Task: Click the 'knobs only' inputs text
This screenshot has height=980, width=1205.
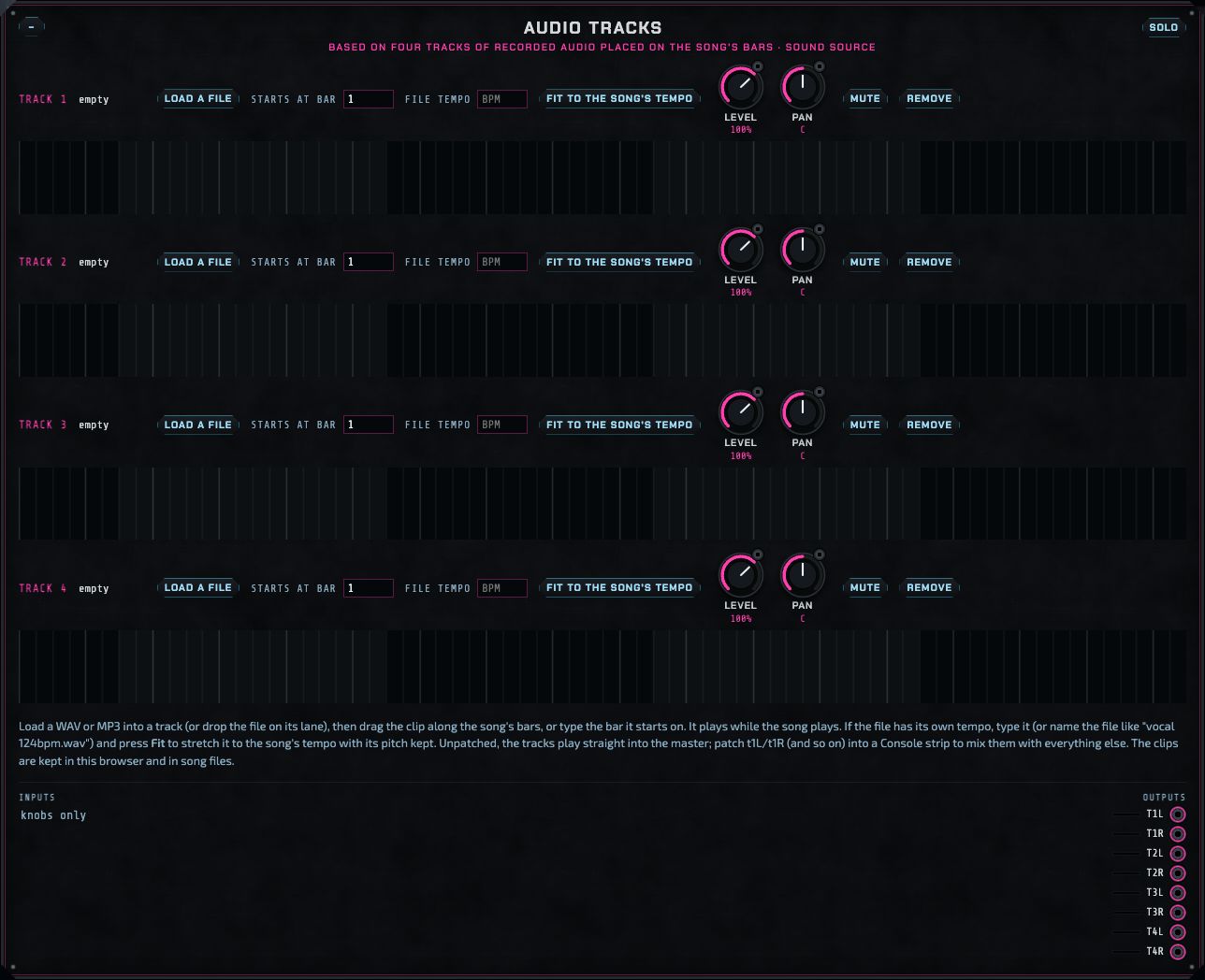Action: coord(53,815)
